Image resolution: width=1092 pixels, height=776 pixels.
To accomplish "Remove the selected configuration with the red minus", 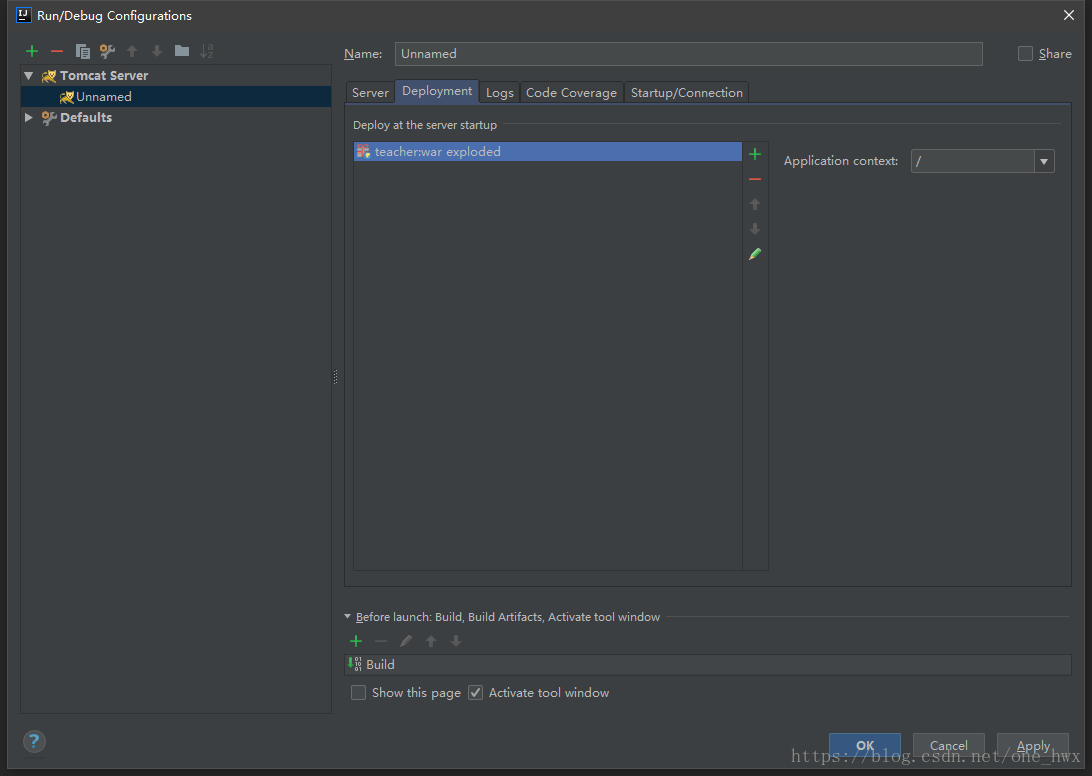I will [57, 51].
